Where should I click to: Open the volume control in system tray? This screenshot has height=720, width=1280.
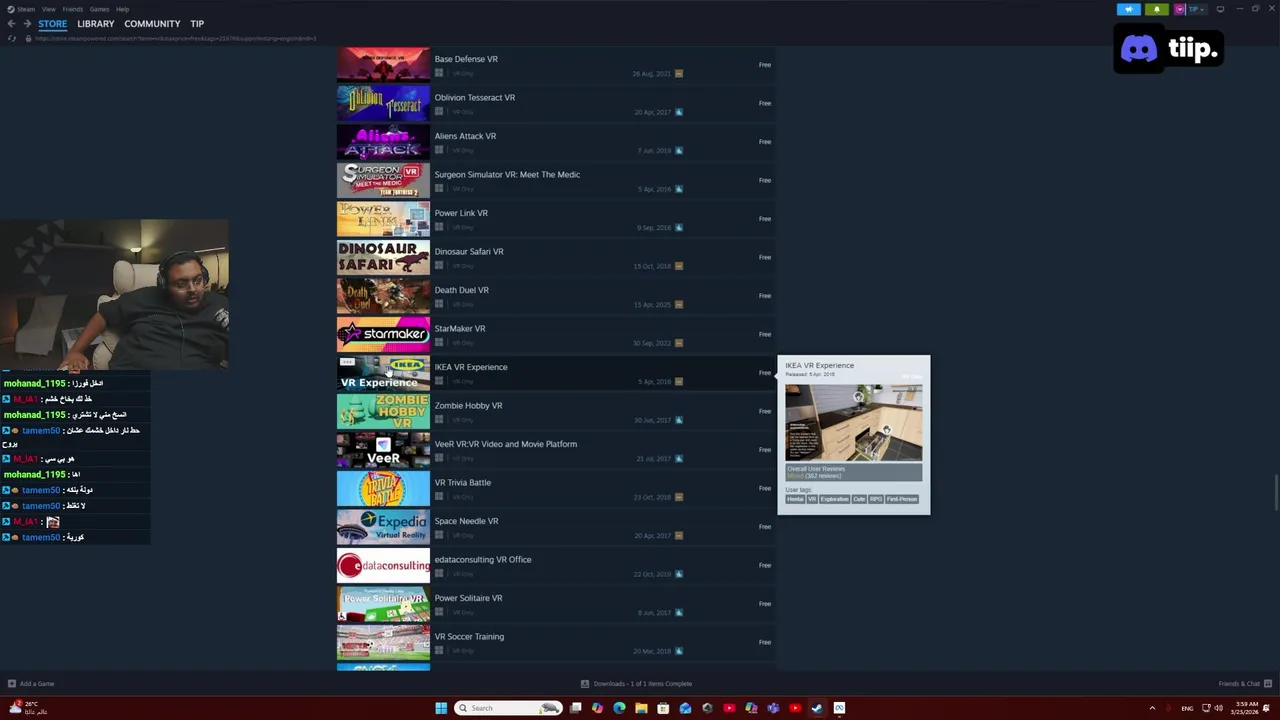tap(1218, 708)
